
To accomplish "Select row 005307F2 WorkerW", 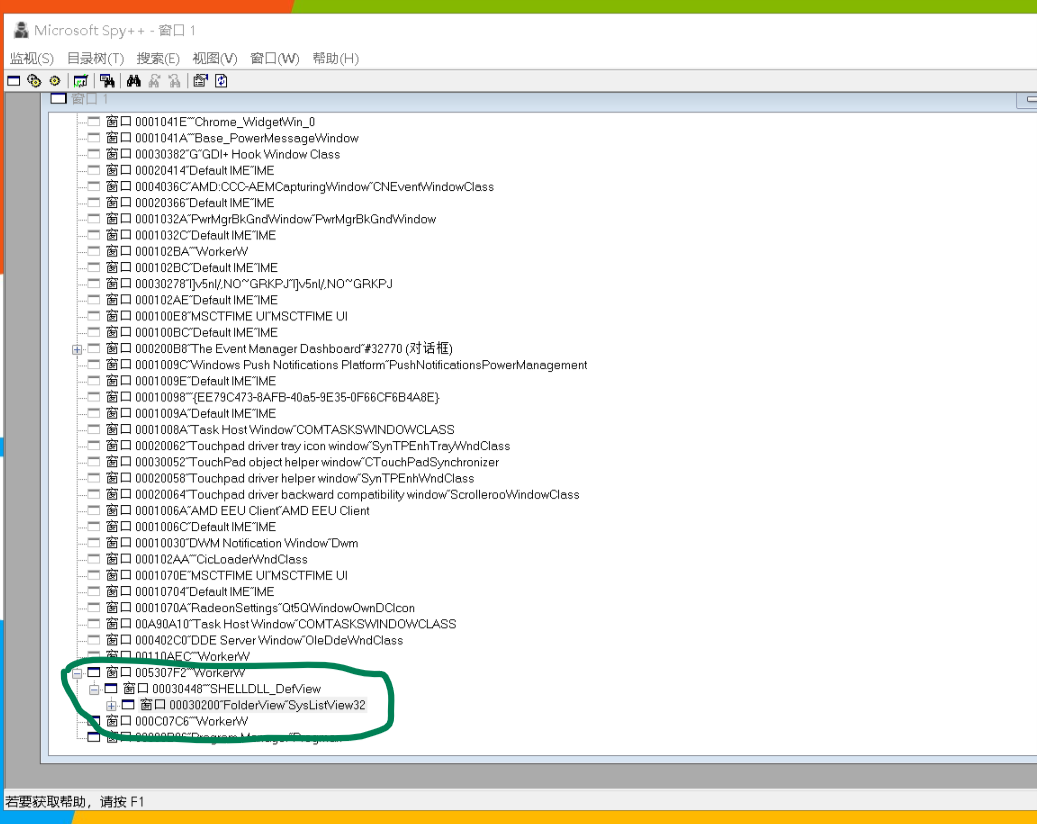I will [x=175, y=673].
